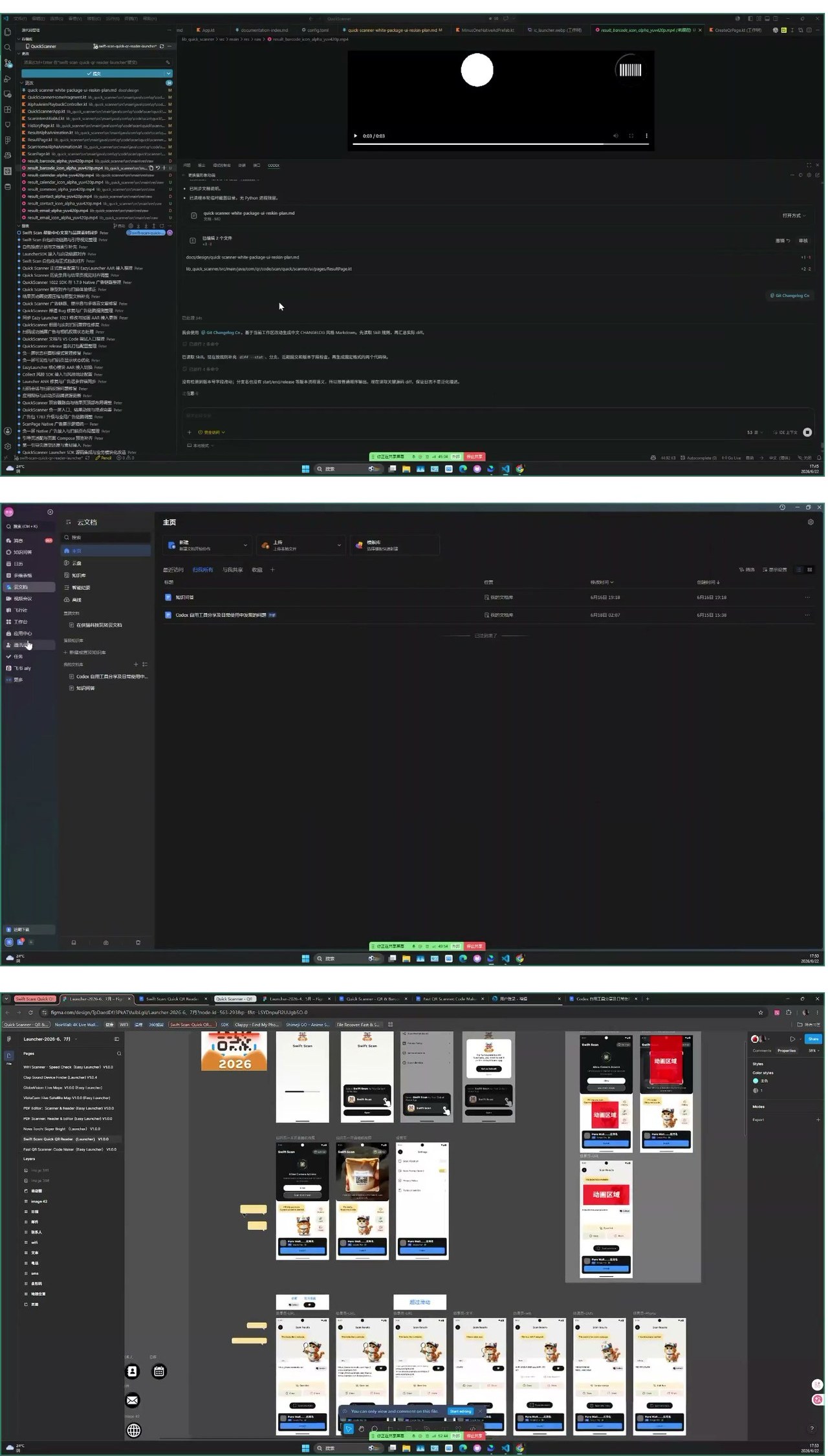Viewport: 828px width, 1456px height.
Task: Switch to the 最近访问 tab in Feishu
Action: [x=173, y=570]
